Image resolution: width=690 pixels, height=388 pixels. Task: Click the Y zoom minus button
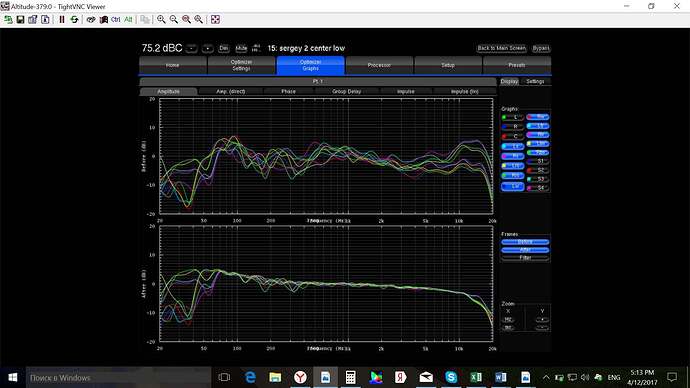(542, 328)
